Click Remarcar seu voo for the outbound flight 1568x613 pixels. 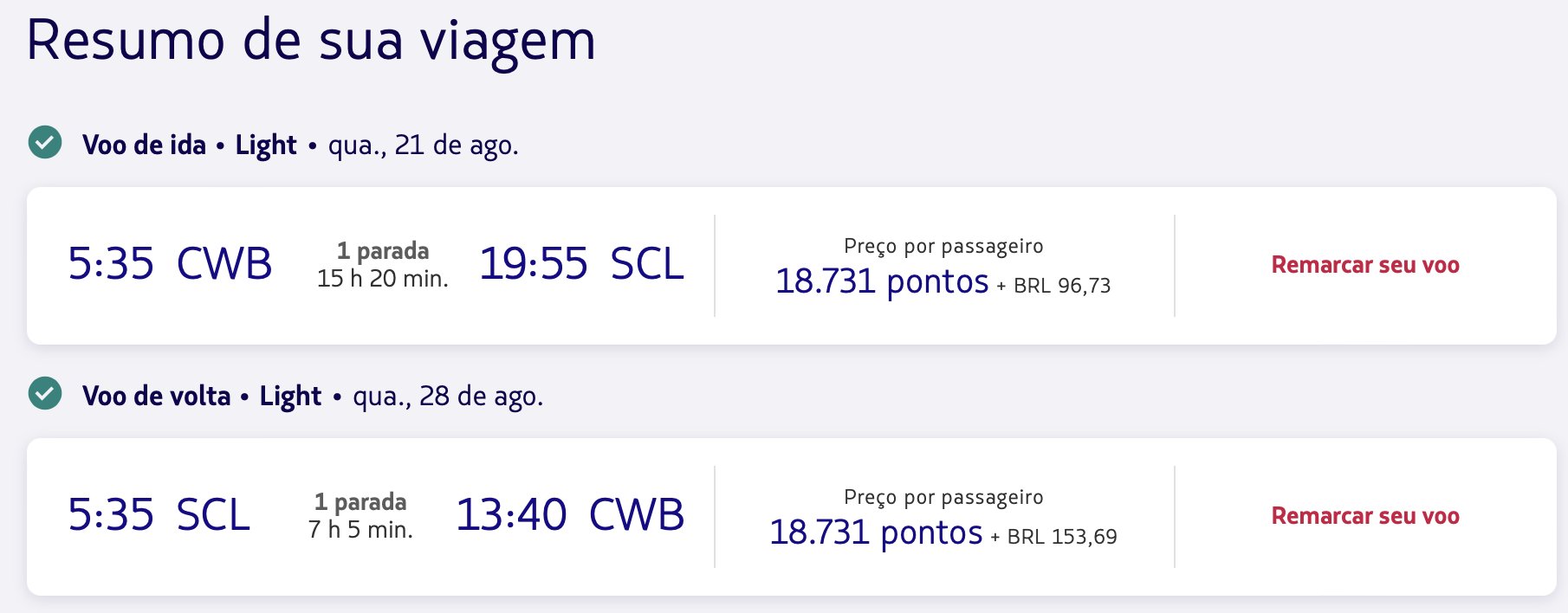click(x=1365, y=265)
